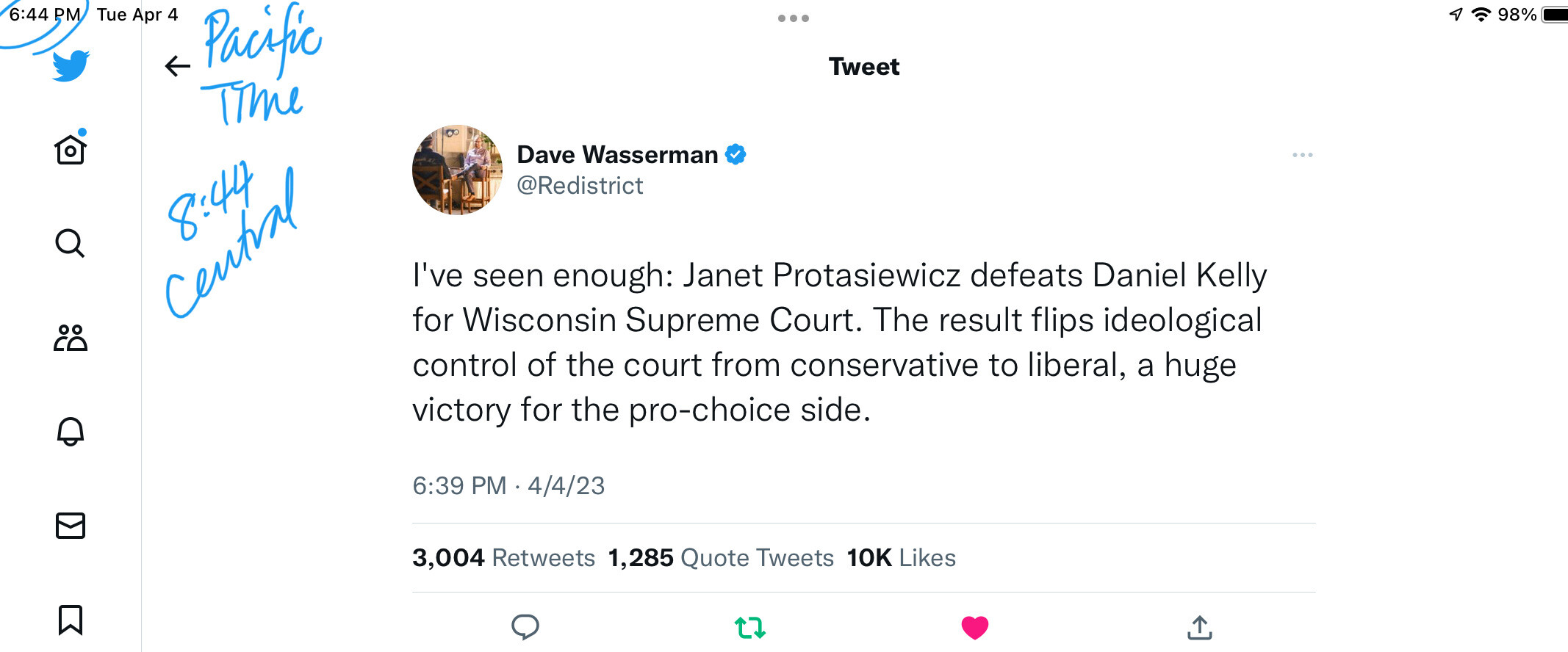Screen dimensions: 1568x652
Task: Open saved Bookmarks
Action: [71, 620]
